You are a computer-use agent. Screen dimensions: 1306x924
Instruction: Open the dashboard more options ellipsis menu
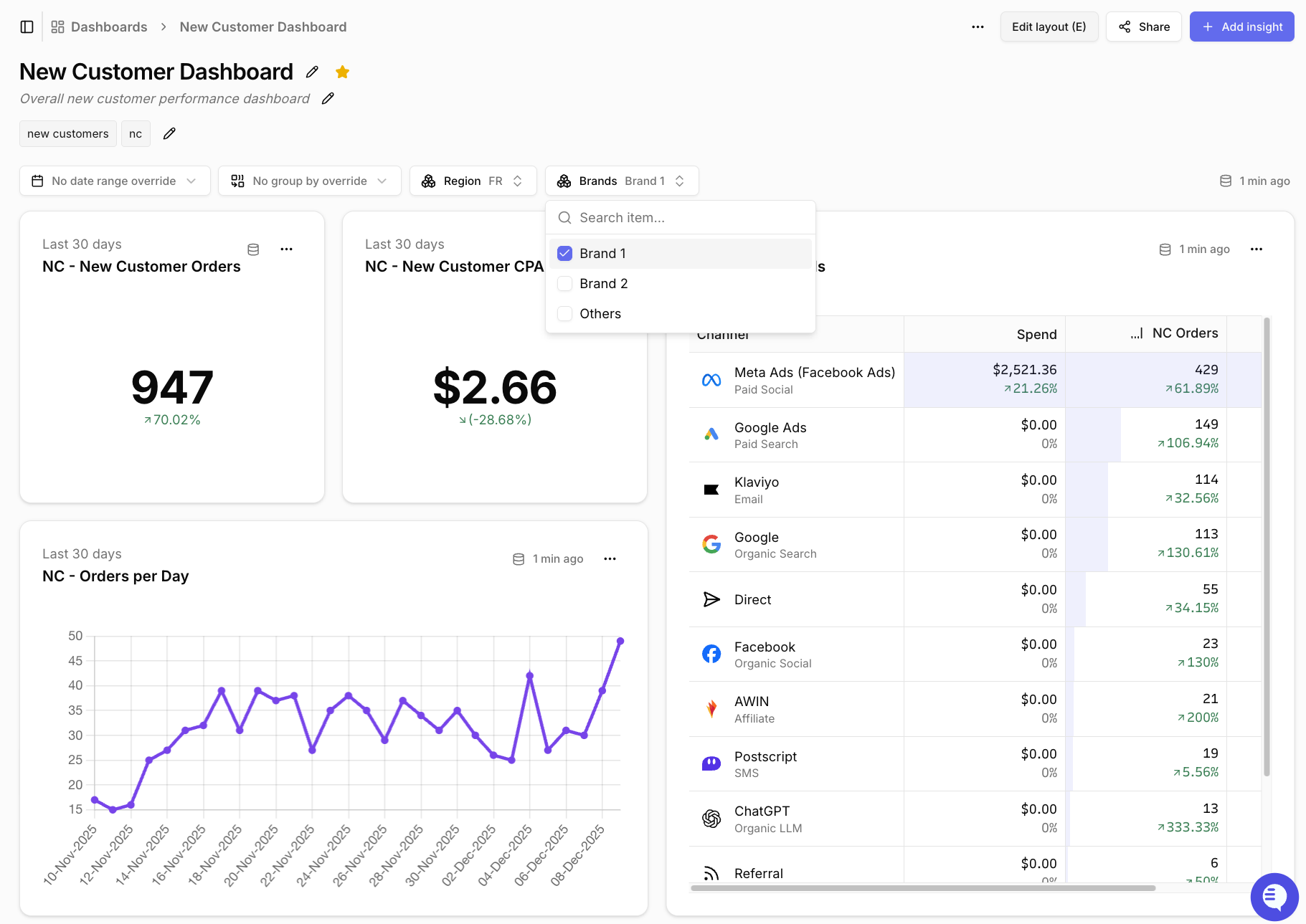978,27
